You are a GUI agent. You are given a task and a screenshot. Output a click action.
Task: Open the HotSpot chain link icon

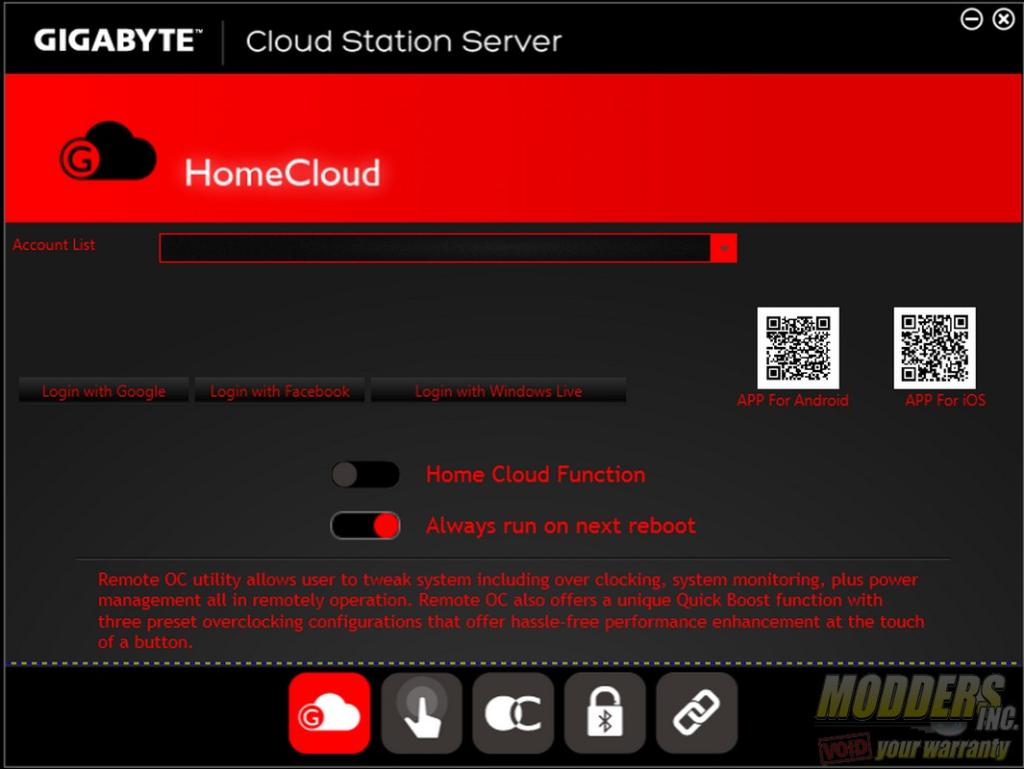[697, 713]
